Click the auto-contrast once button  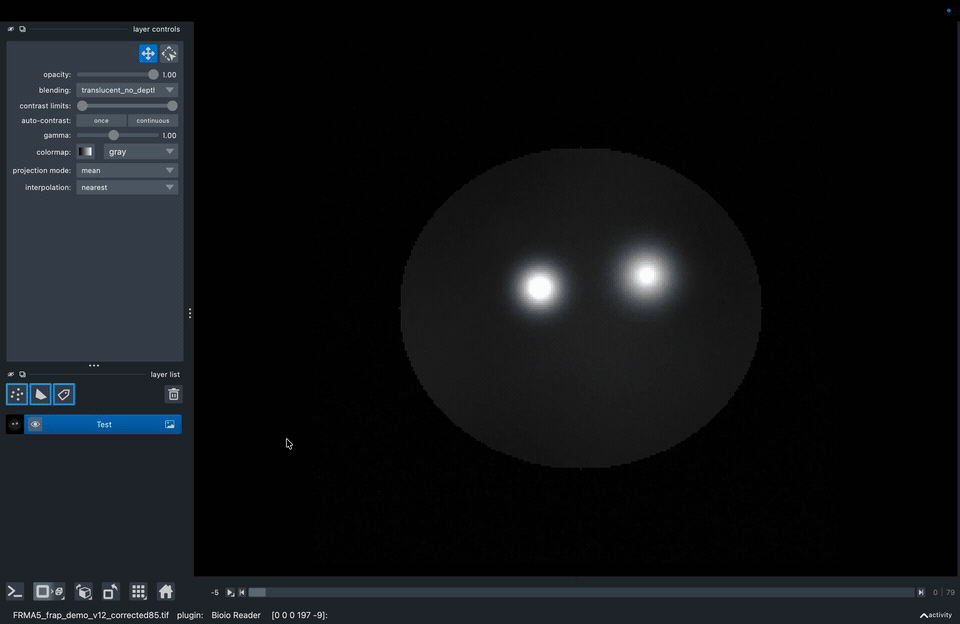(101, 121)
